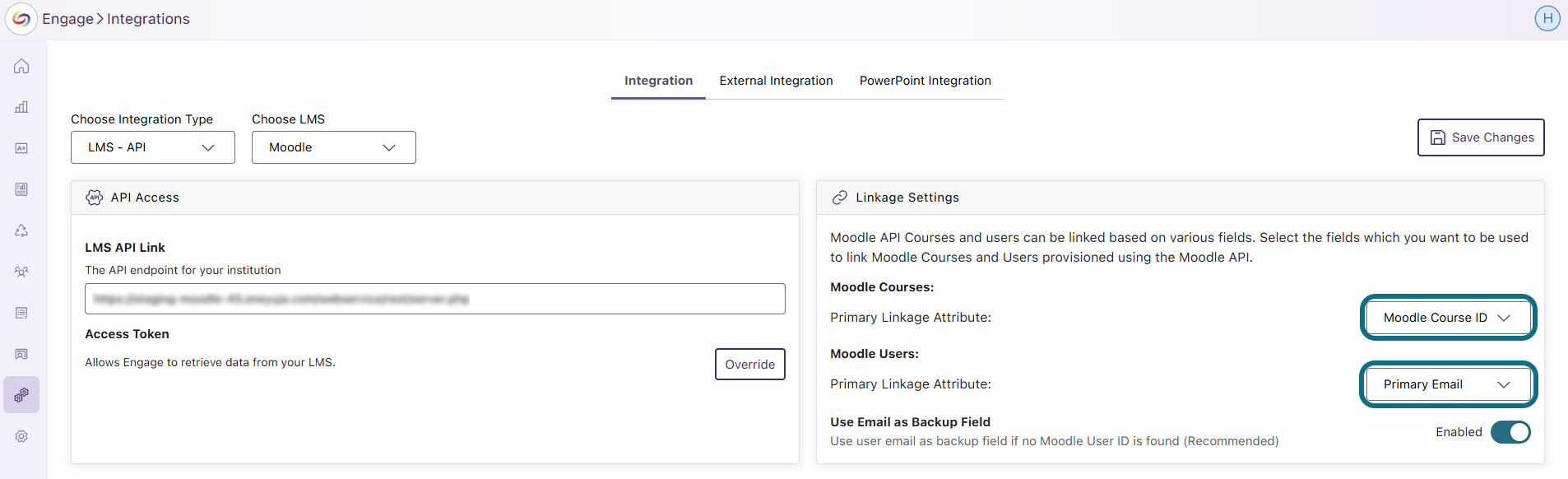Open the Choose Integration Type dropdown

pyautogui.click(x=153, y=147)
